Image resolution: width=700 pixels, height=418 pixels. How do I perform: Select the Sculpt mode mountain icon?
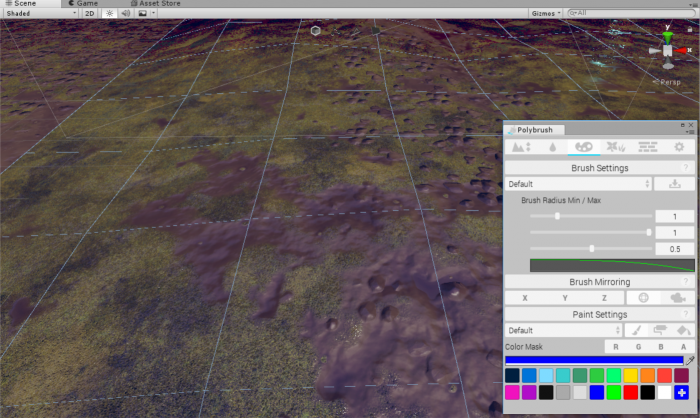[521, 147]
